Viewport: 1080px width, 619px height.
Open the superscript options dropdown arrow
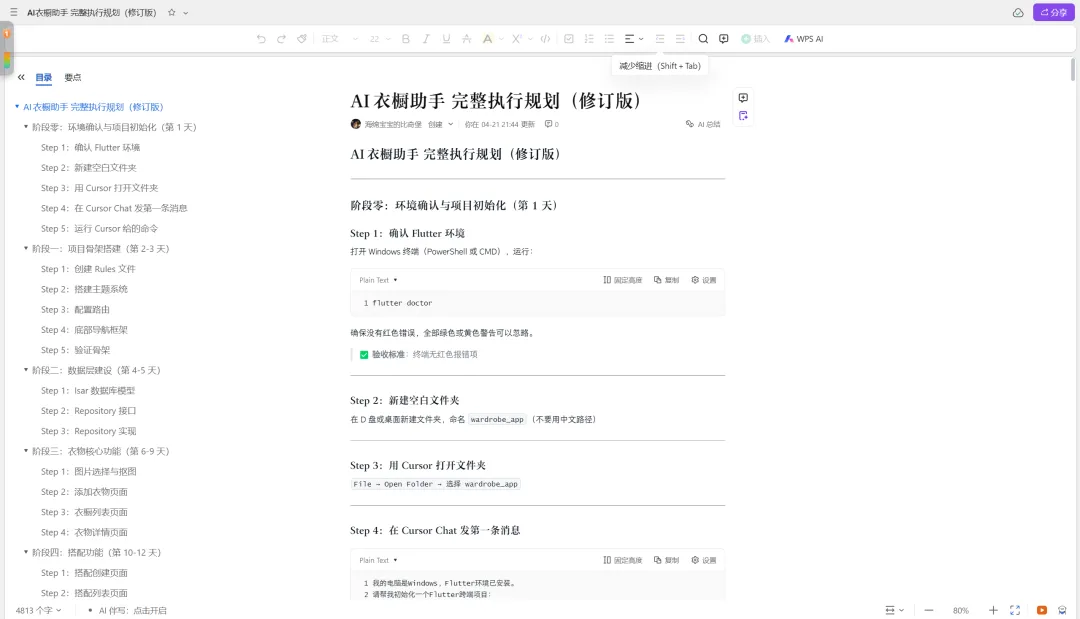(530, 39)
